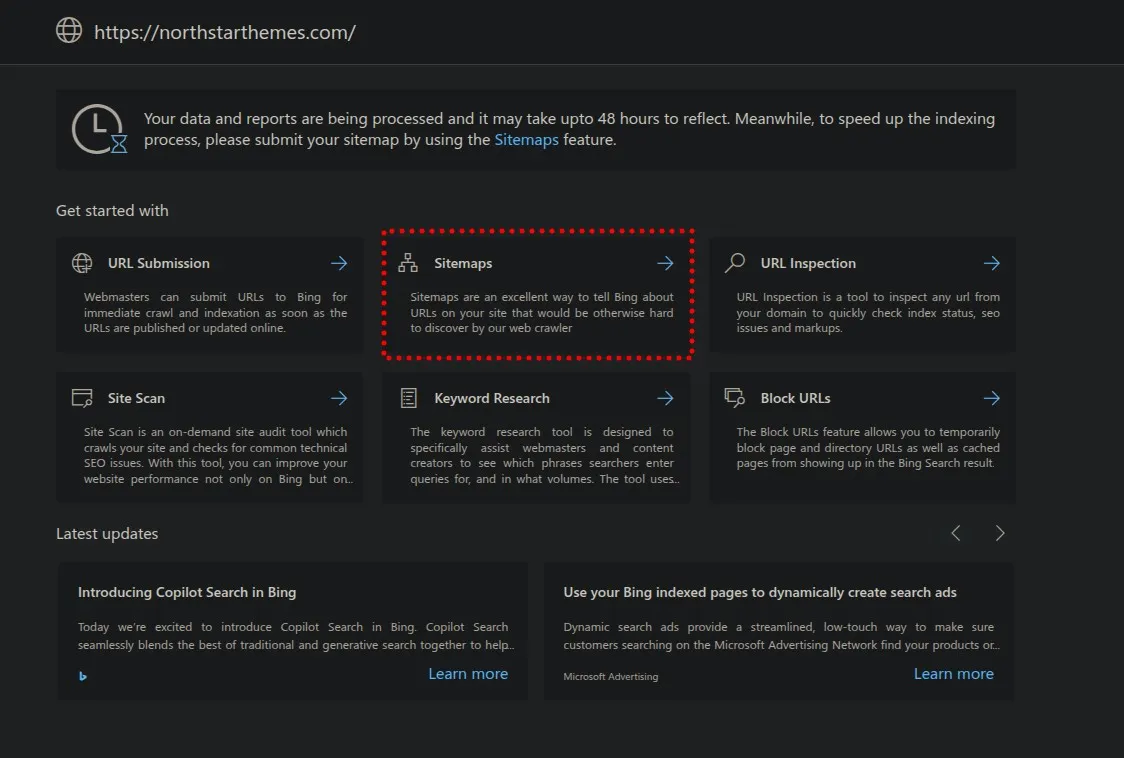
Task: Click the URL Inspection description text
Action: coord(868,313)
